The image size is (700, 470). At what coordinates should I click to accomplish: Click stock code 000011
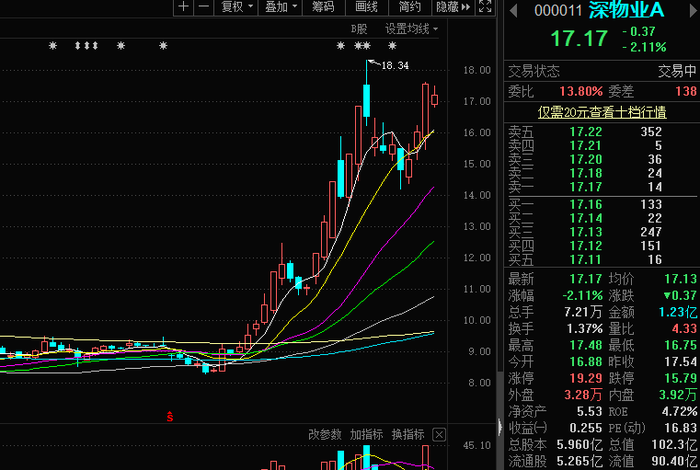[x=558, y=11]
